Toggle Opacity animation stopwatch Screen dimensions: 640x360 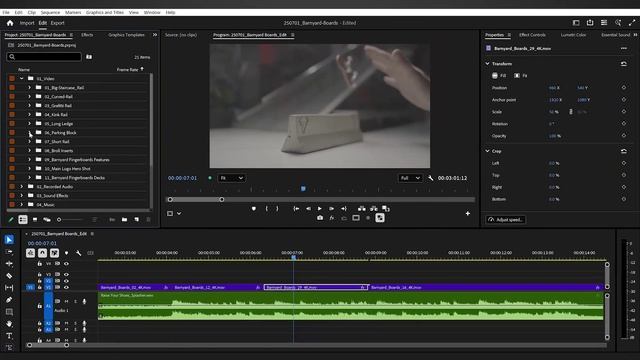point(624,136)
